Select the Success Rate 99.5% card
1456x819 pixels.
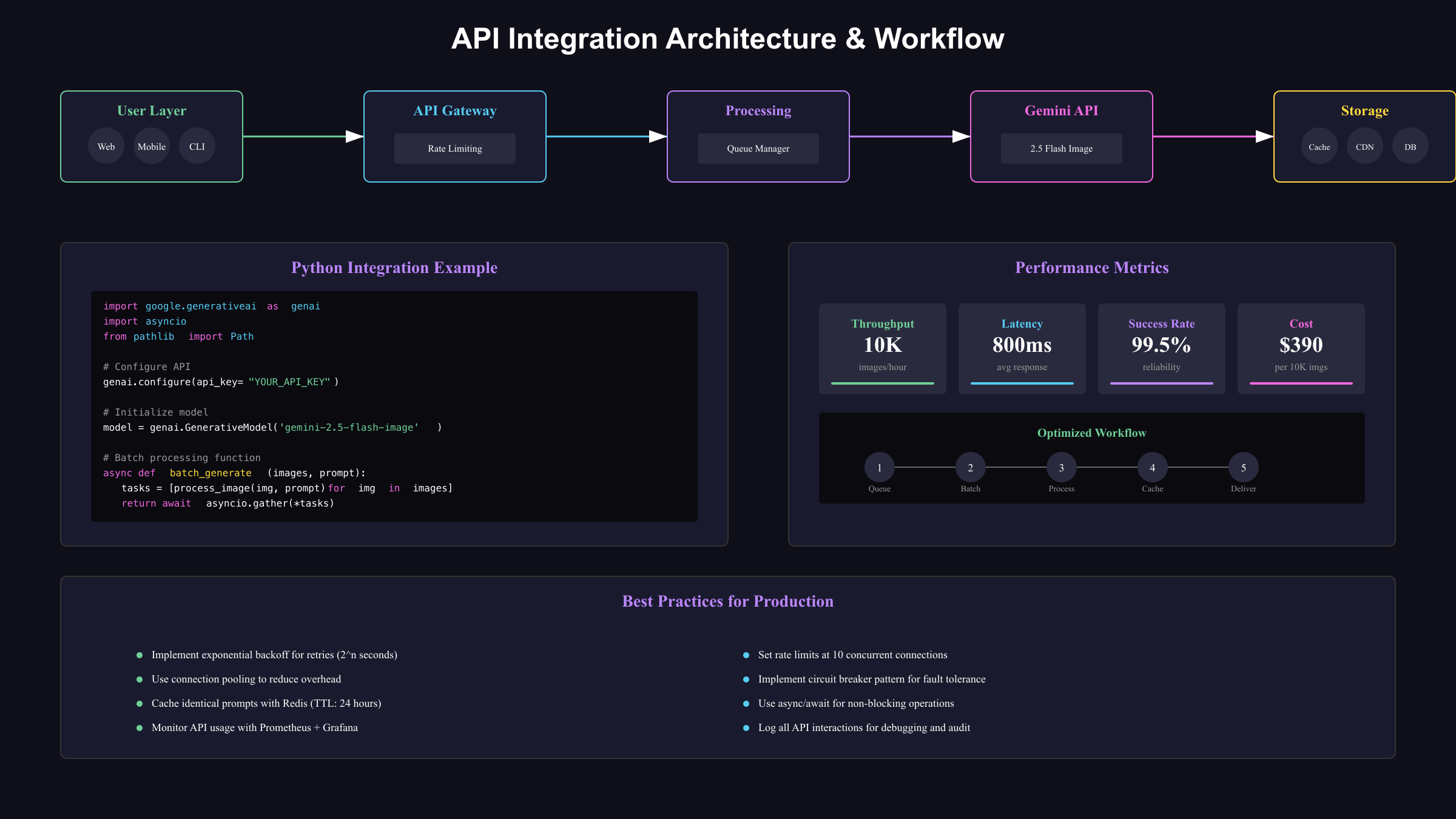(x=1162, y=349)
